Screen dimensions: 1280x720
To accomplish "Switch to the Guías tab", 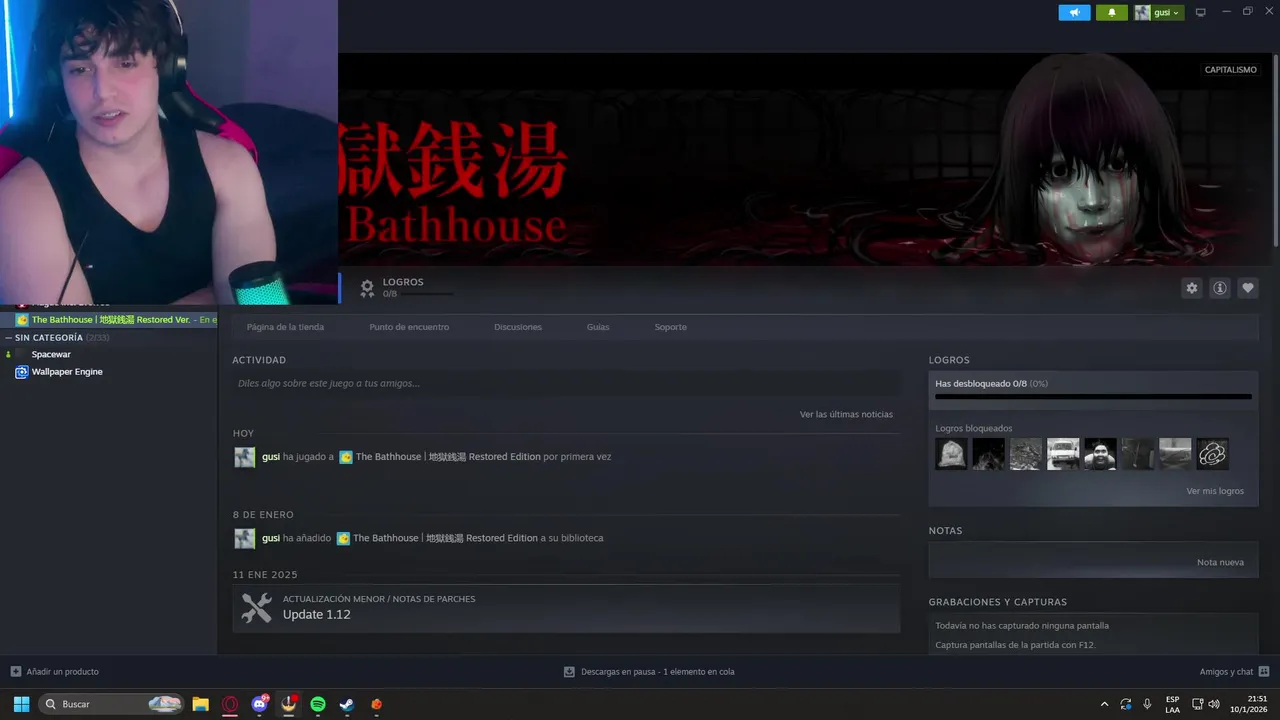I will point(598,327).
